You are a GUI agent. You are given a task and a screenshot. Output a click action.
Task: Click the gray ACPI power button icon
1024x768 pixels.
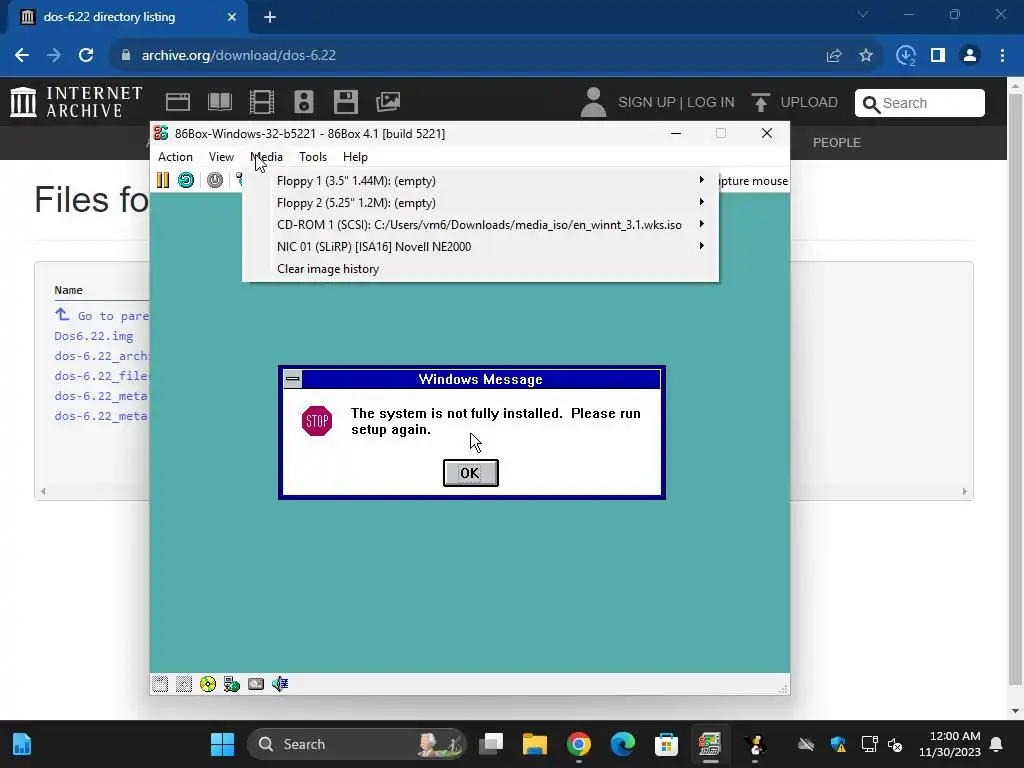(x=215, y=180)
